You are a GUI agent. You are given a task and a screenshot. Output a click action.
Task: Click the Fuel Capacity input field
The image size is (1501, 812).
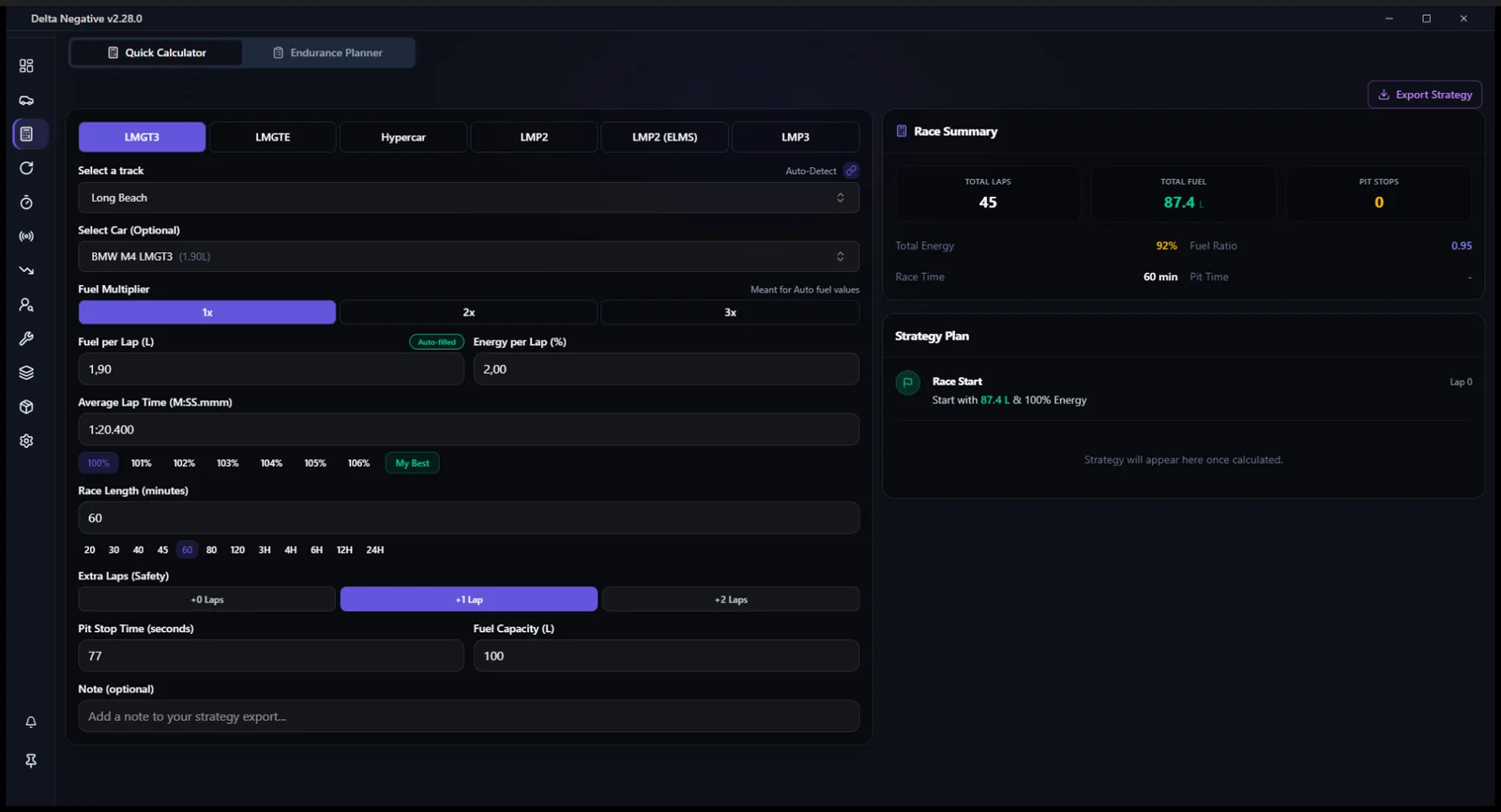[666, 655]
